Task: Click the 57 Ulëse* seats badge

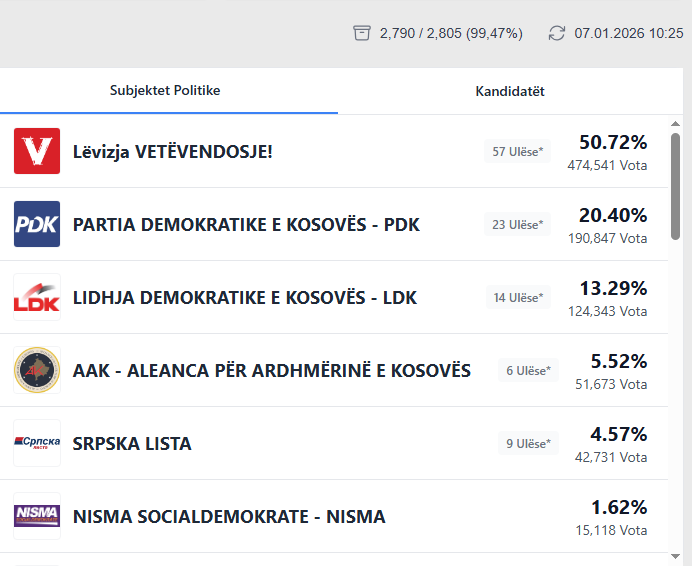Action: click(517, 152)
